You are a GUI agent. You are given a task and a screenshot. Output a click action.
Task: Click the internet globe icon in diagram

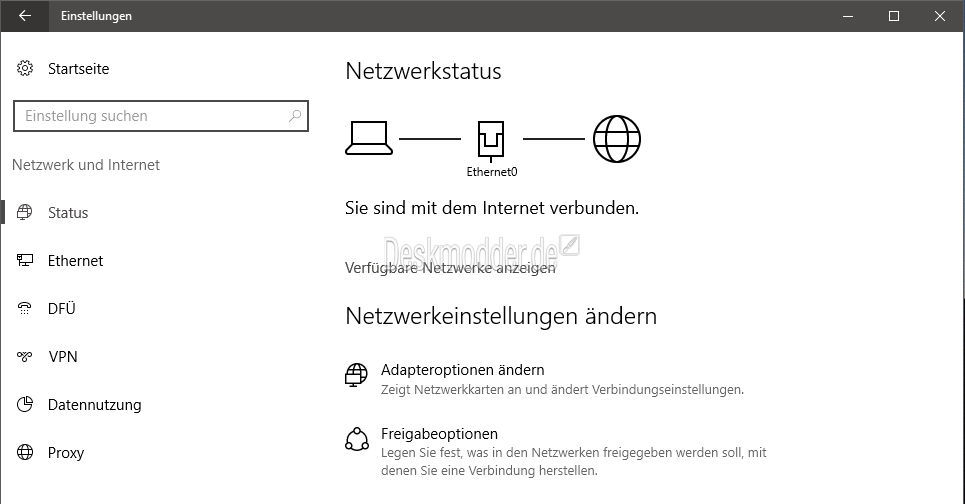point(617,139)
